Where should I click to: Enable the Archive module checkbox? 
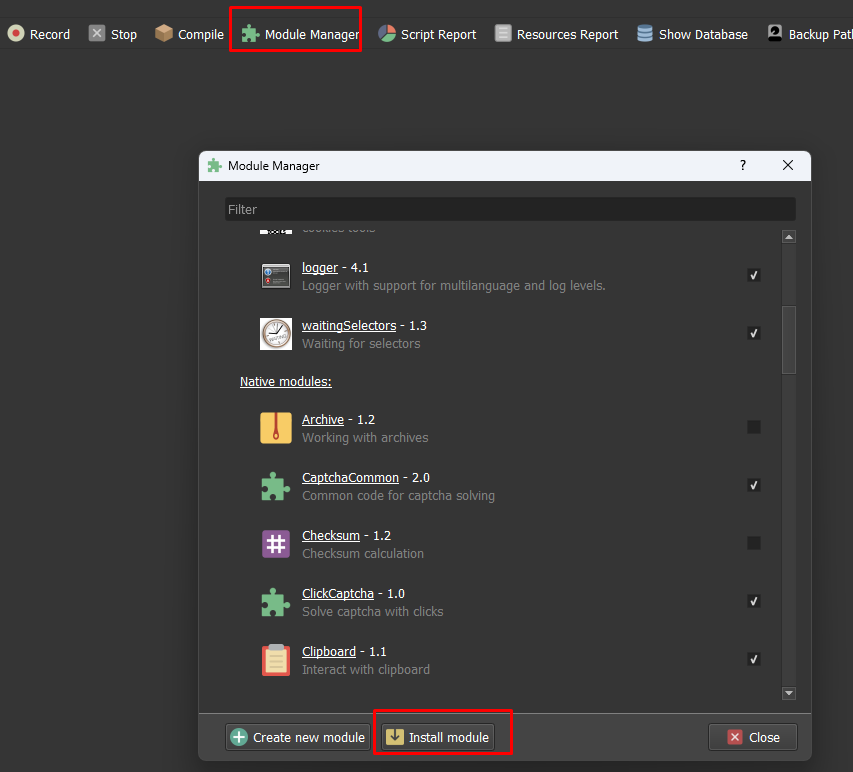754,427
